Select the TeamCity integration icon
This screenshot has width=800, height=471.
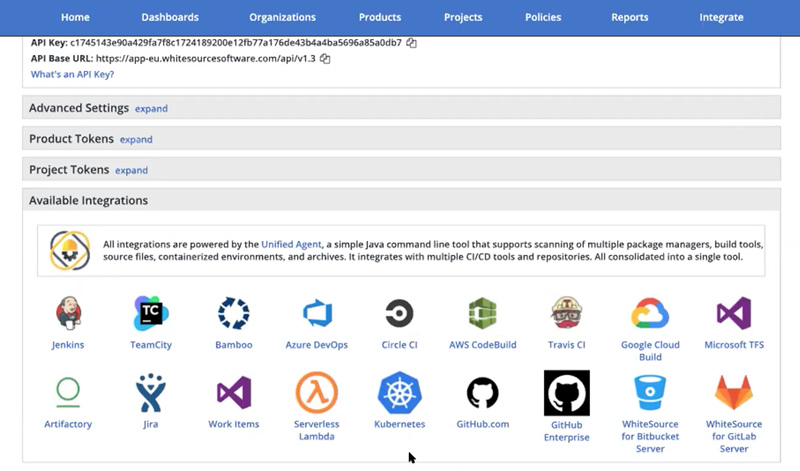point(151,313)
